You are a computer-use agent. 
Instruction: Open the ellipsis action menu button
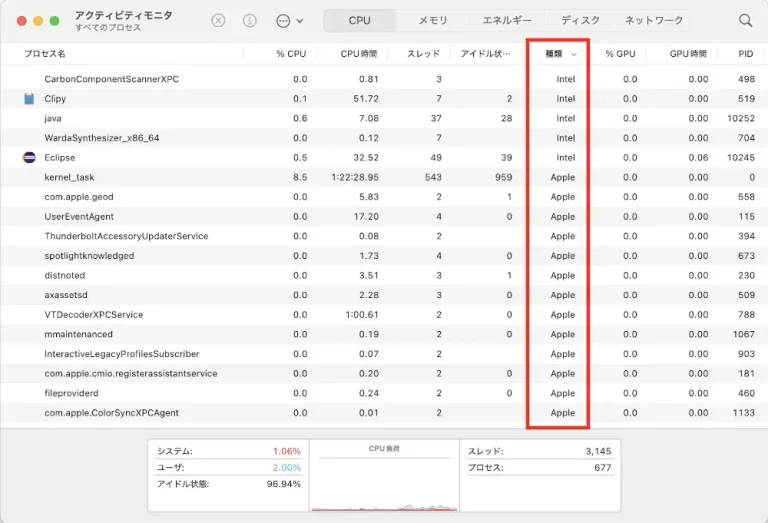click(283, 21)
